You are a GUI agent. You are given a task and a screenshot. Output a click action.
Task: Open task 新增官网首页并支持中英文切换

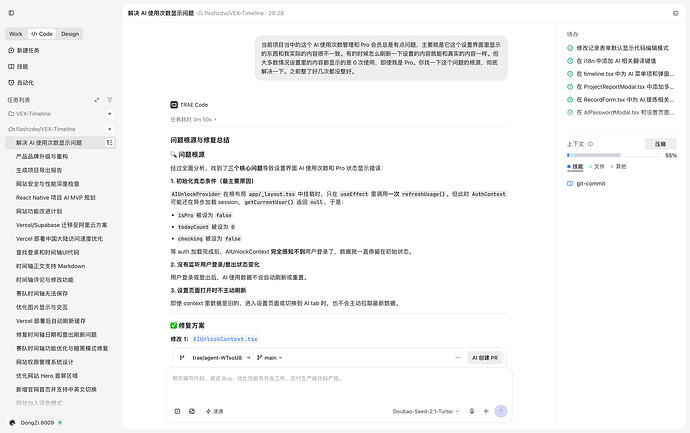[56, 389]
